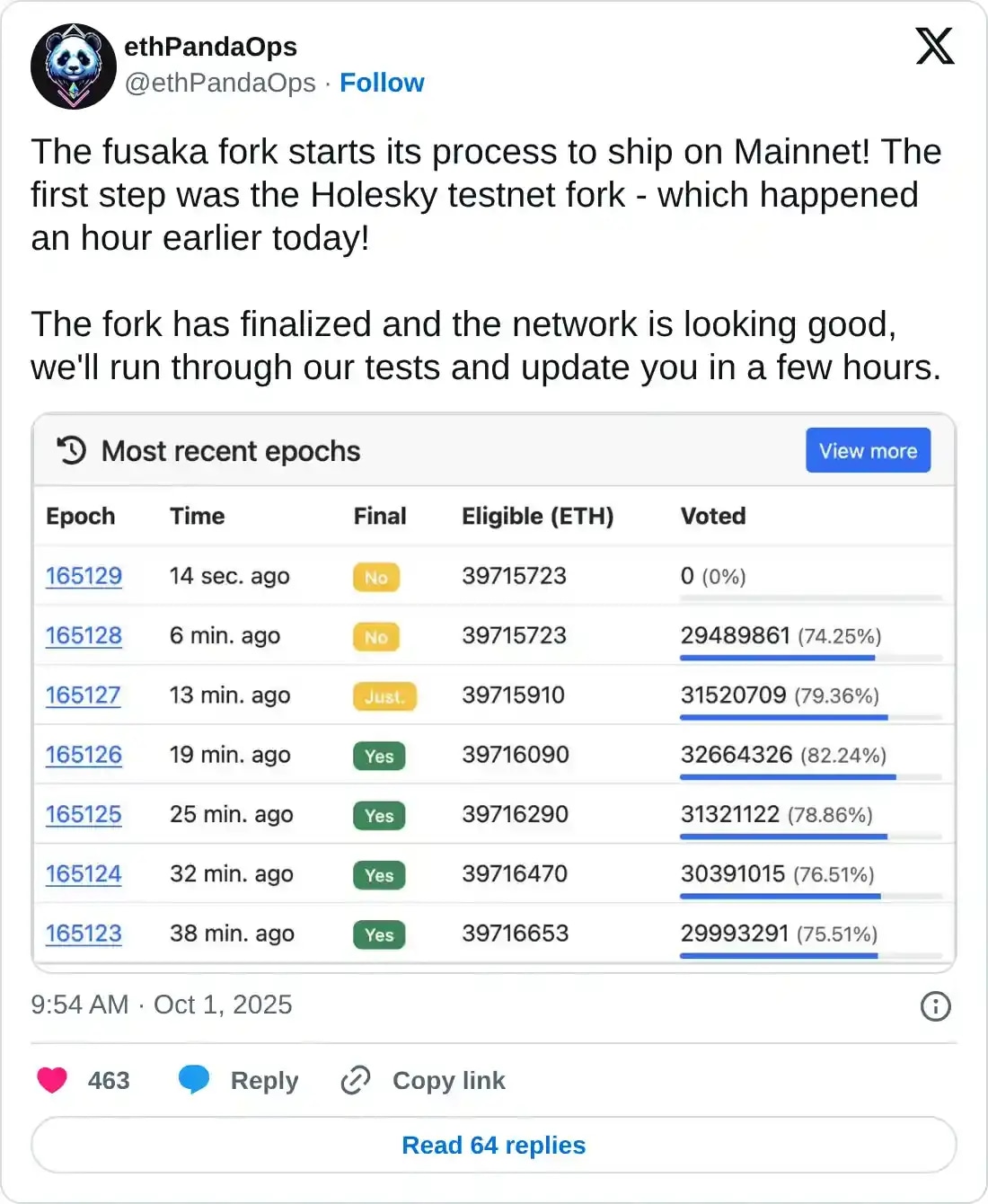
Task: Click the X logo in the top corner
Action: [934, 46]
